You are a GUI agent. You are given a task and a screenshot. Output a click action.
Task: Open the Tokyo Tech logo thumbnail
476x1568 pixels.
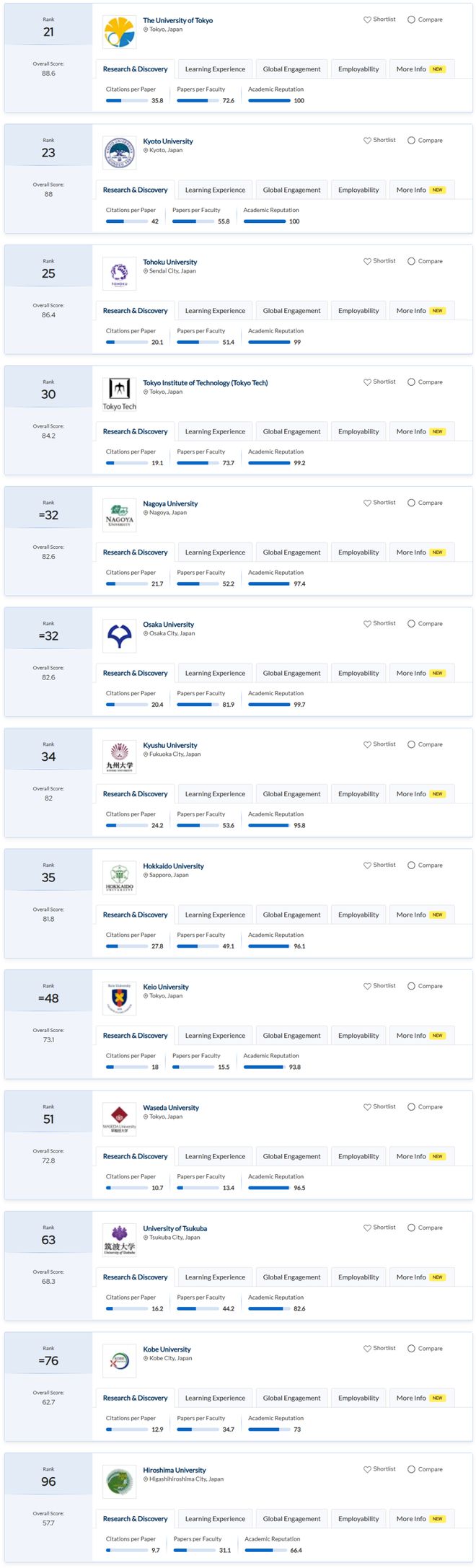click(120, 395)
